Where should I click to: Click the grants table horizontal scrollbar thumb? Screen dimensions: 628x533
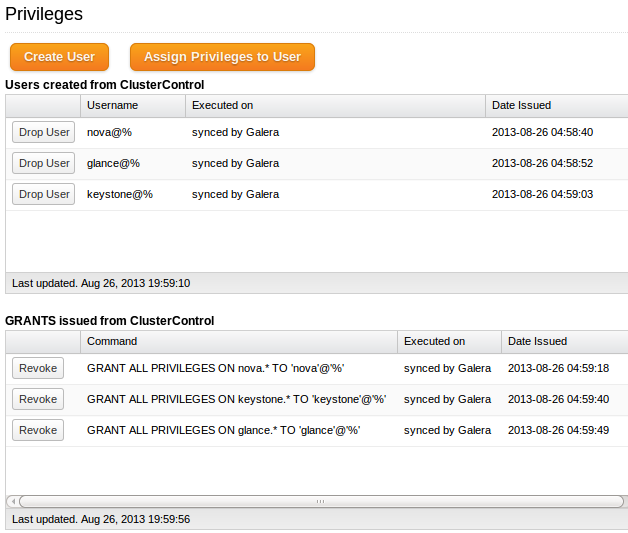pos(321,501)
